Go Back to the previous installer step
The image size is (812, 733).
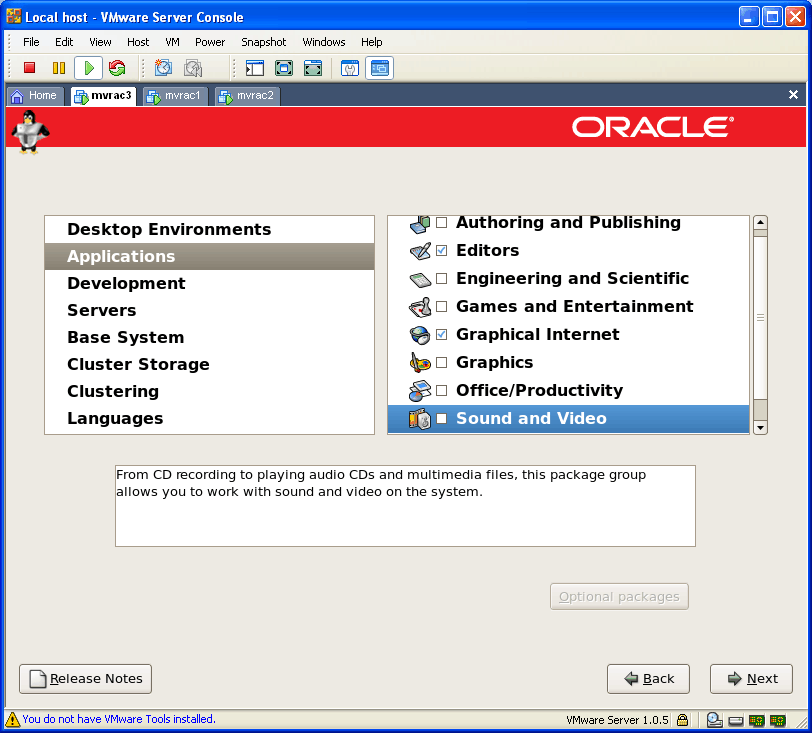tap(648, 679)
